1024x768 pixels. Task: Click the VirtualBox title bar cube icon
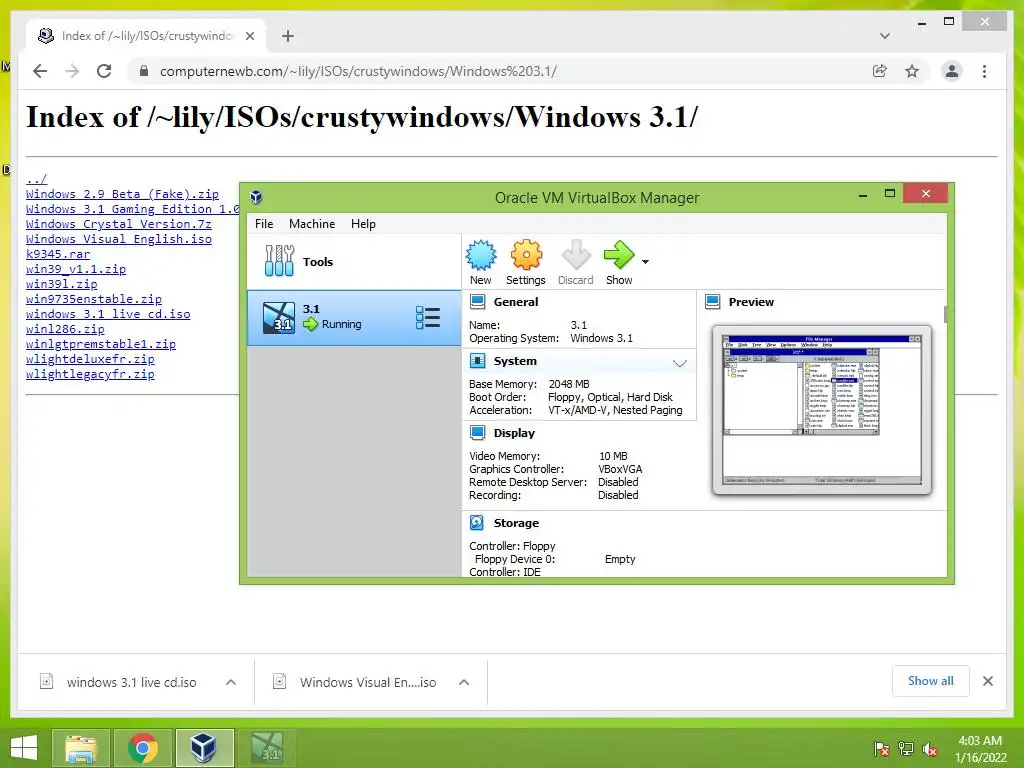click(256, 197)
